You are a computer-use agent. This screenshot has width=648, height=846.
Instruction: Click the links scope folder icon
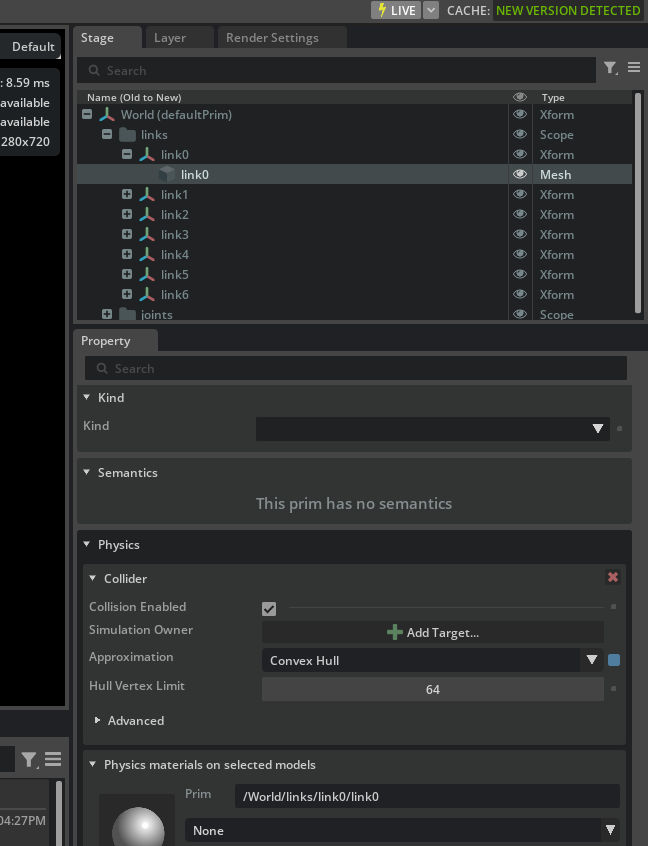click(x=127, y=135)
